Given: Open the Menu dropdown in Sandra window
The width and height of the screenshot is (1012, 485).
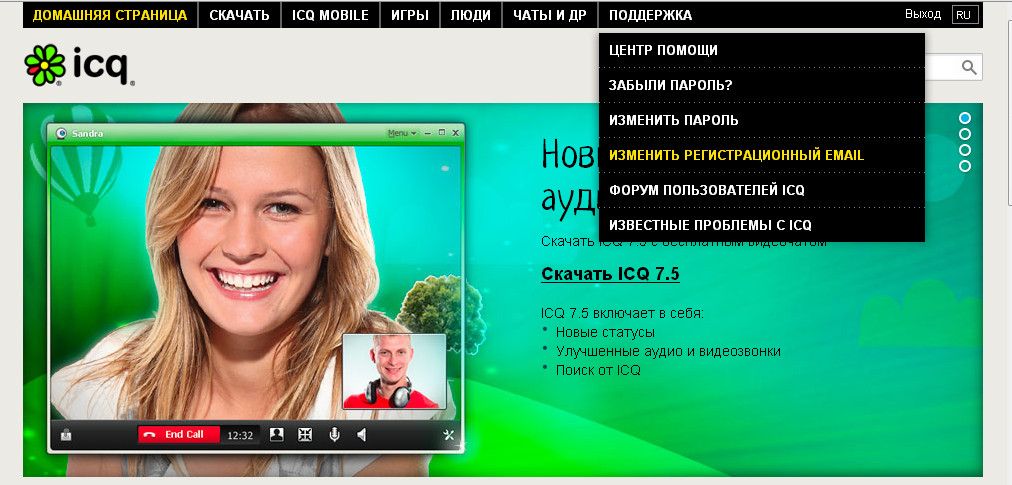Looking at the screenshot, I should [402, 133].
